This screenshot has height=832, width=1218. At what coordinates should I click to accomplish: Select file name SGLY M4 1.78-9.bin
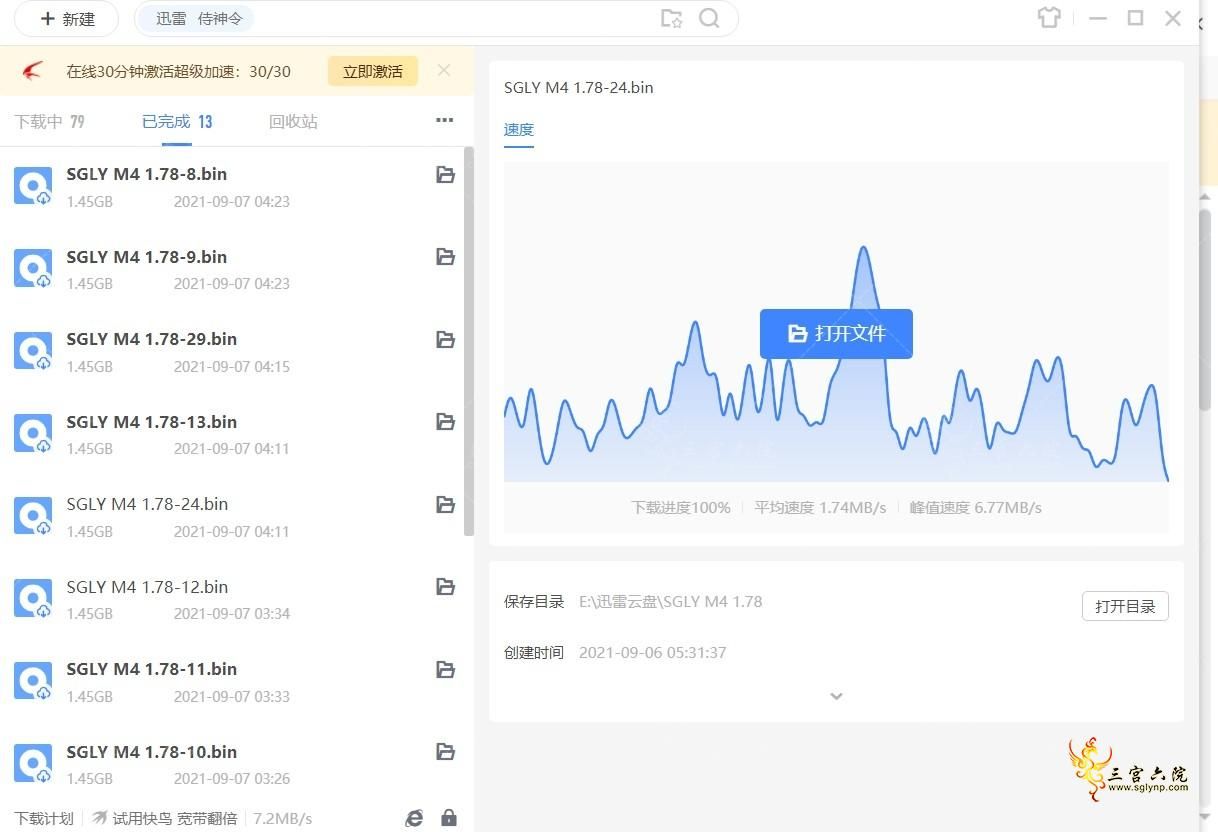[147, 257]
